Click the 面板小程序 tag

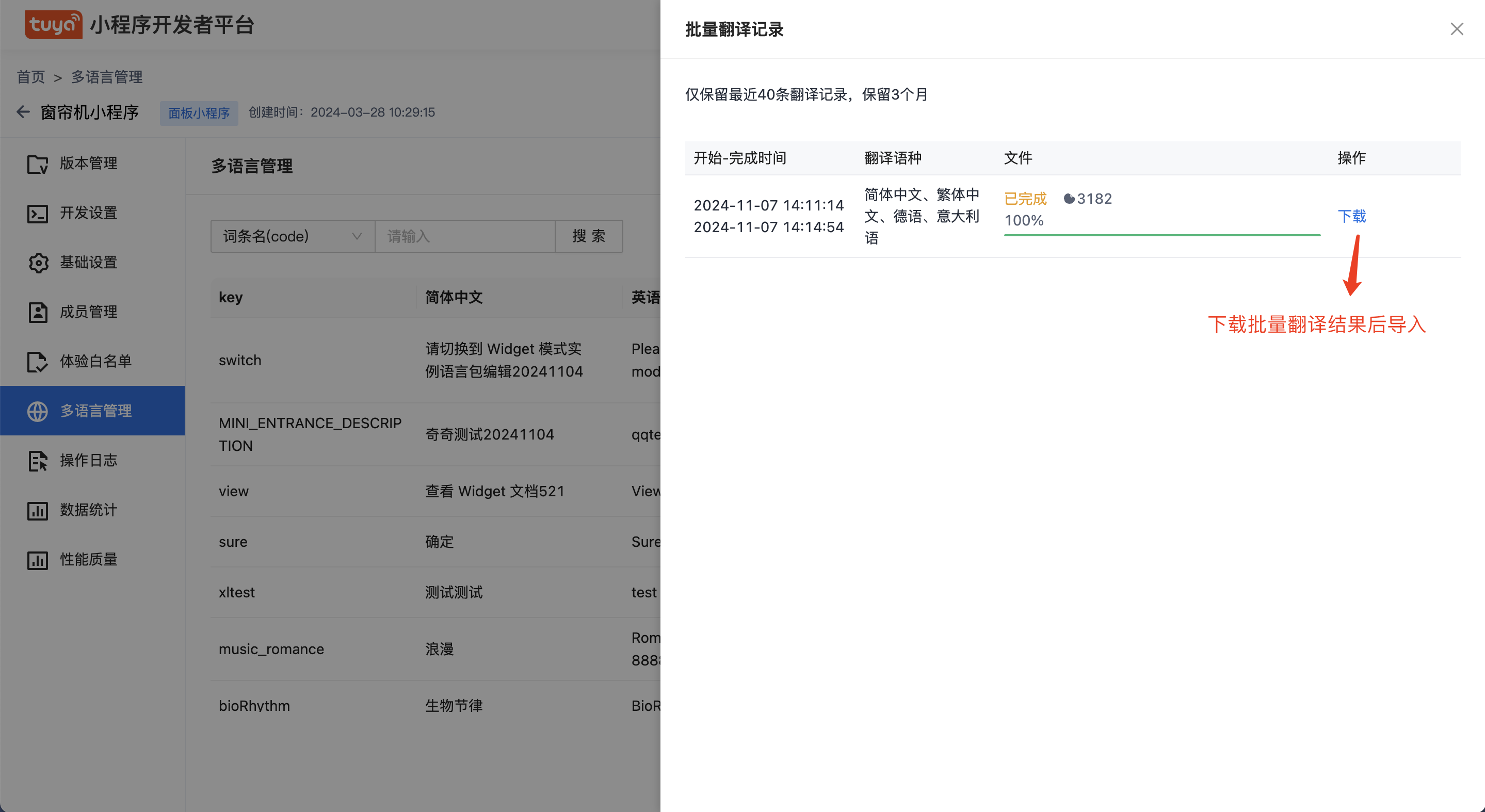pos(199,113)
